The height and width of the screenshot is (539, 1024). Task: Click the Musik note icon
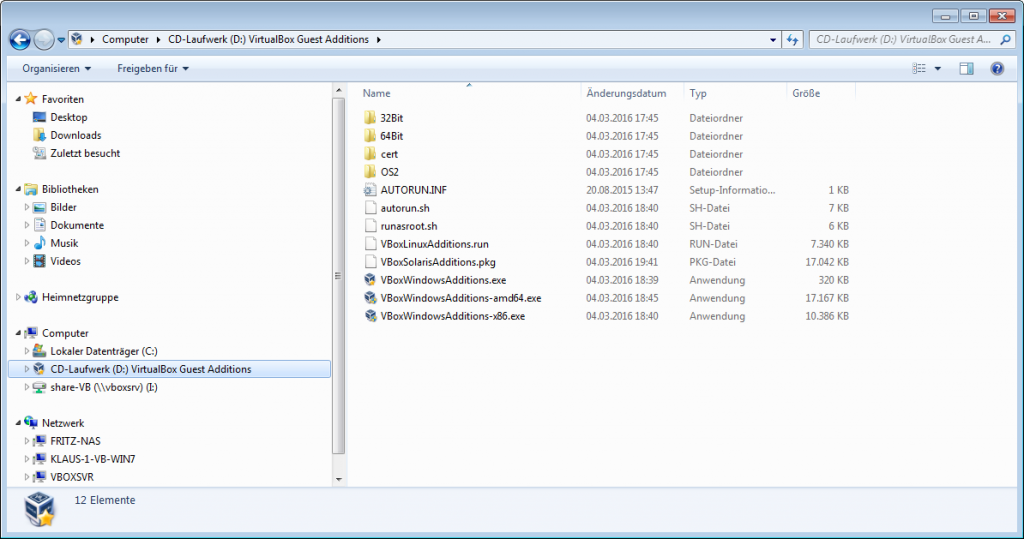click(39, 243)
